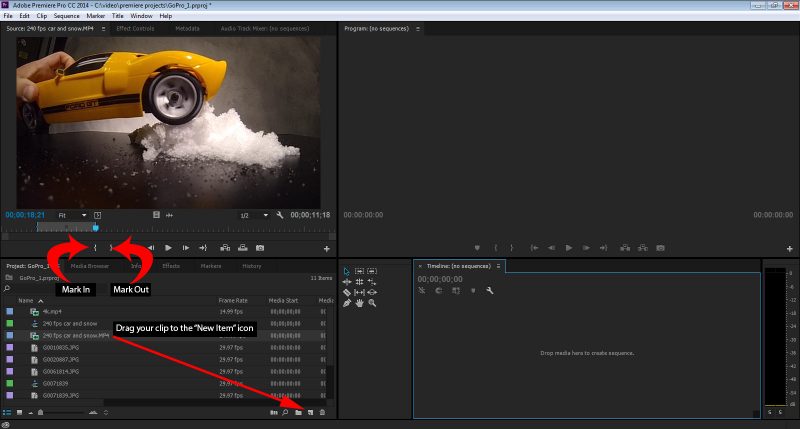Click the Mark In button in Source monitor

click(95, 247)
